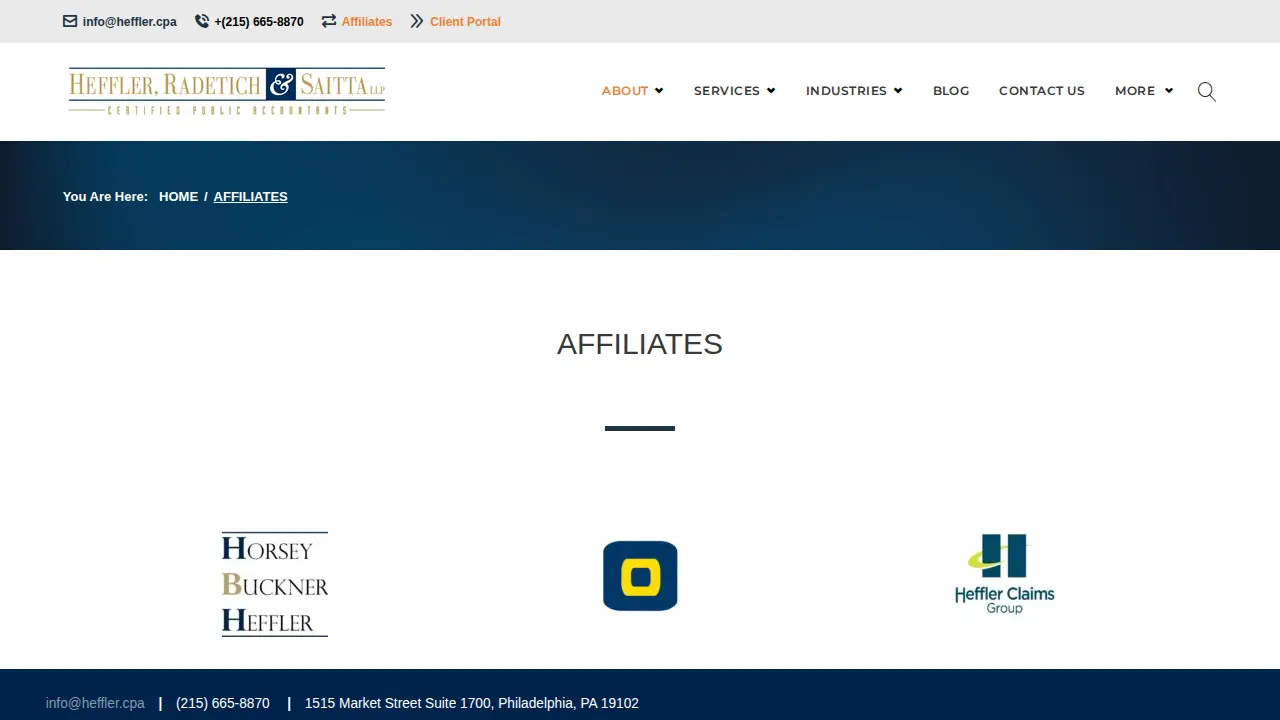Click the AFFILIATES page heading
Viewport: 1280px width, 720px height.
tap(640, 344)
